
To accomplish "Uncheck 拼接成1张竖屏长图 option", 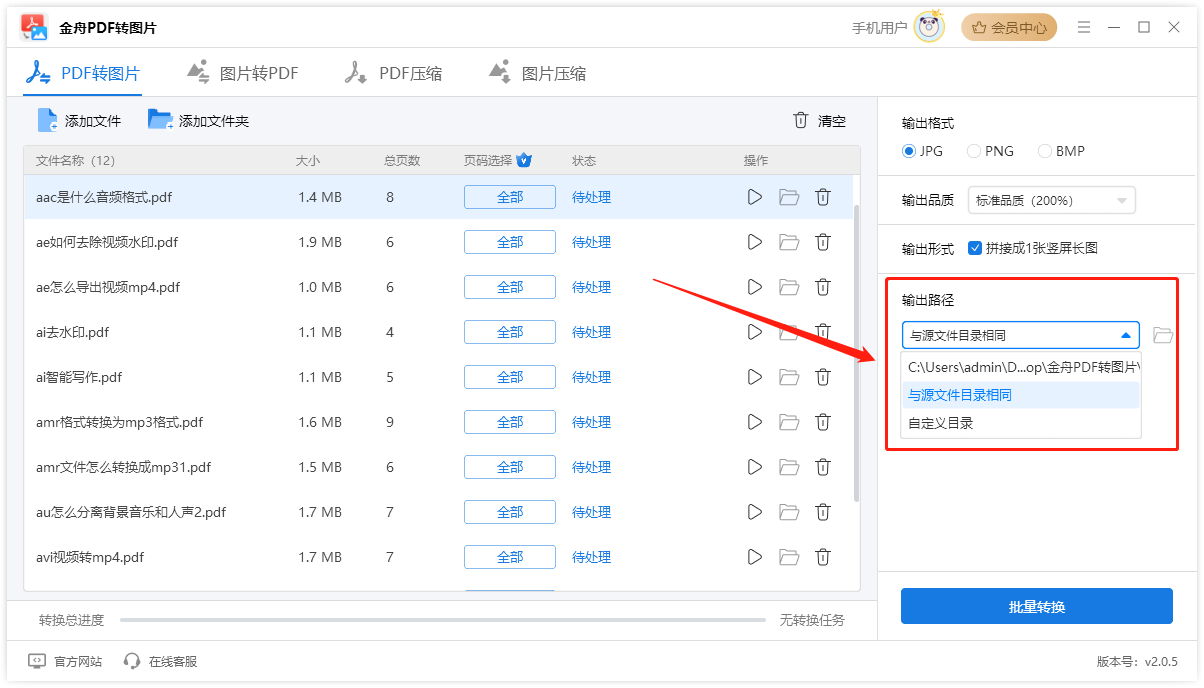I will click(x=975, y=248).
